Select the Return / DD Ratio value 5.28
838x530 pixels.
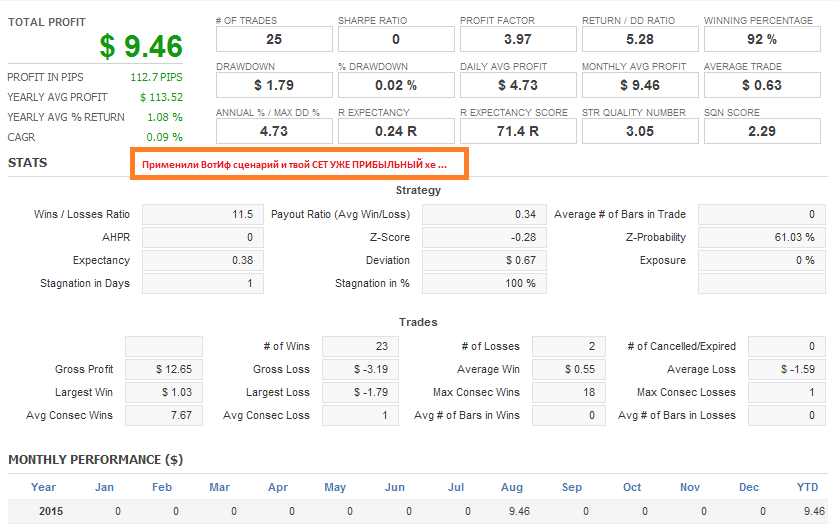pyautogui.click(x=640, y=40)
